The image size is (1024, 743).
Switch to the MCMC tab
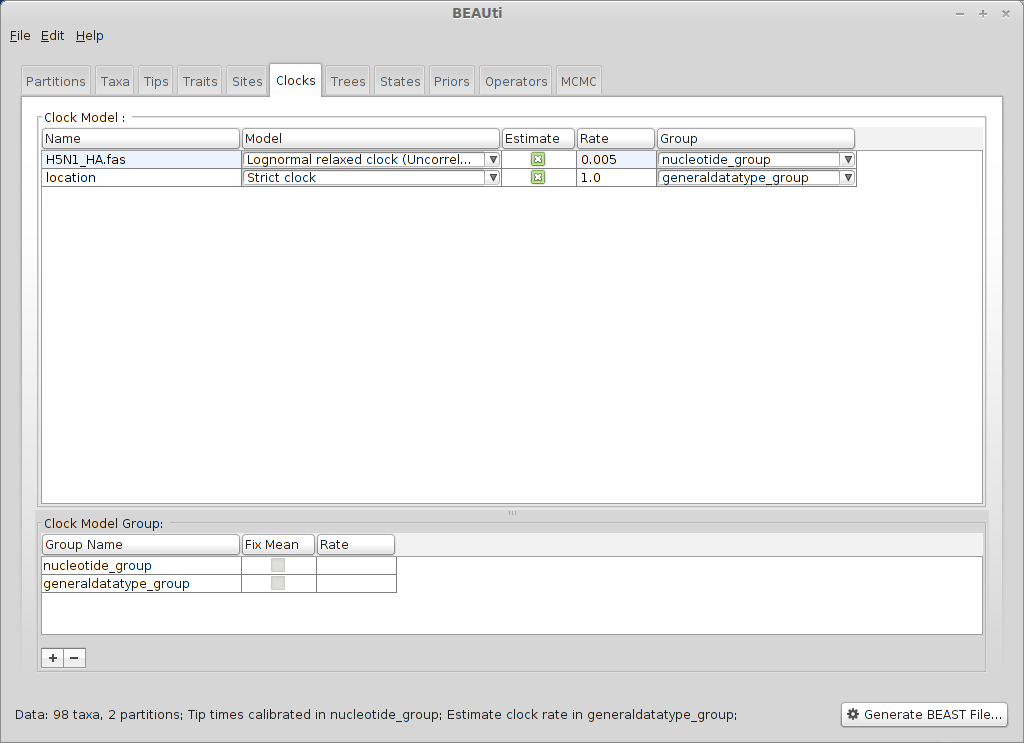point(579,81)
